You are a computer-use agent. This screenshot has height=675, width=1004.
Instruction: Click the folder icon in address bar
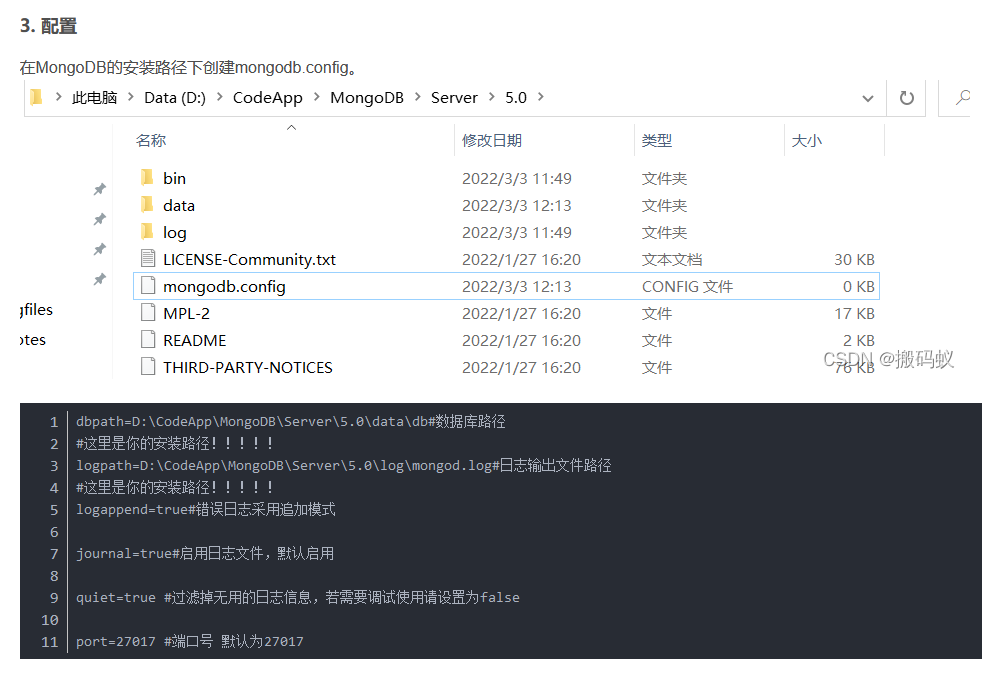pyautogui.click(x=36, y=97)
